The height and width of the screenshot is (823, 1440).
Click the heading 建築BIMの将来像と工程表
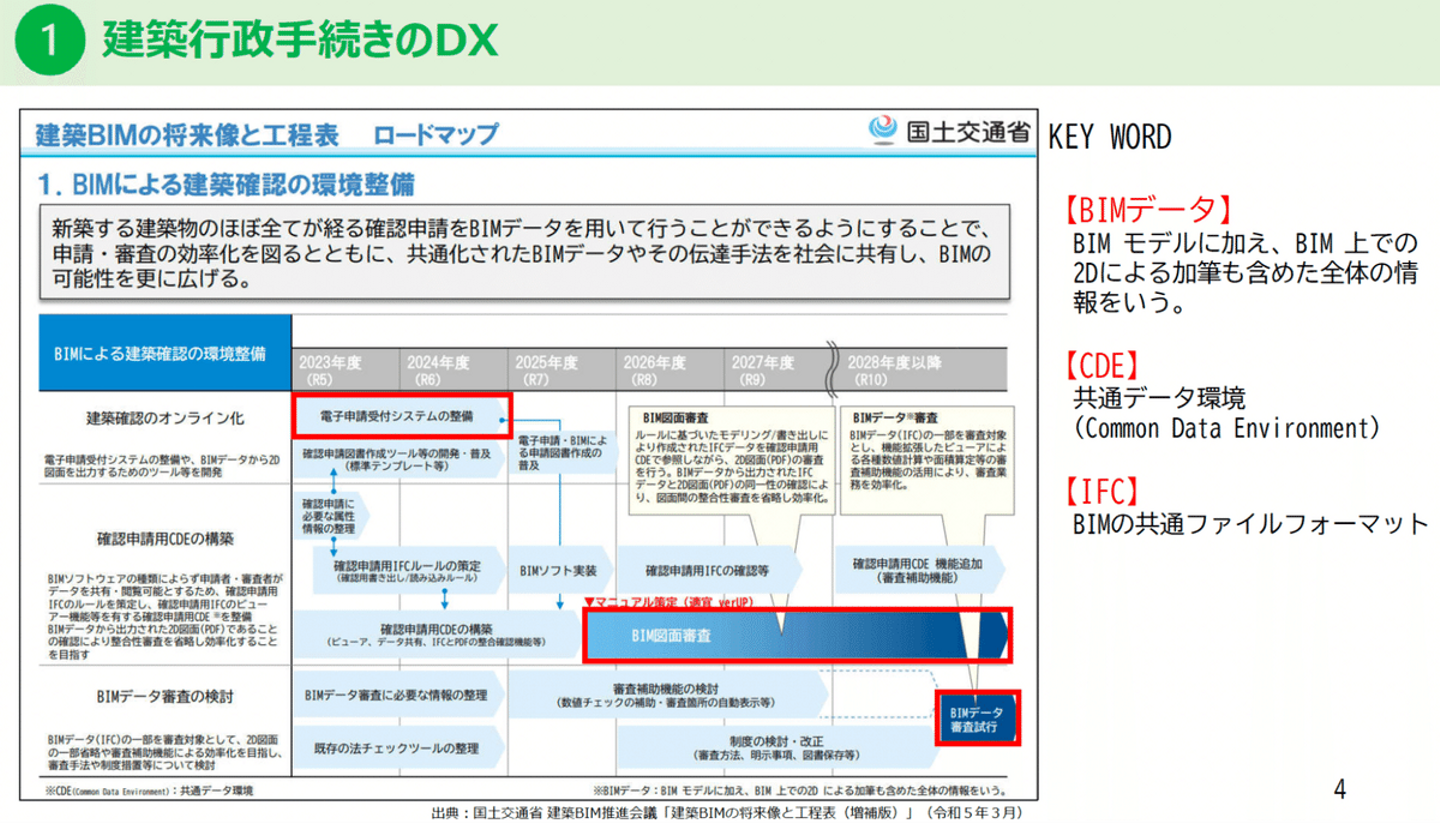tap(186, 134)
